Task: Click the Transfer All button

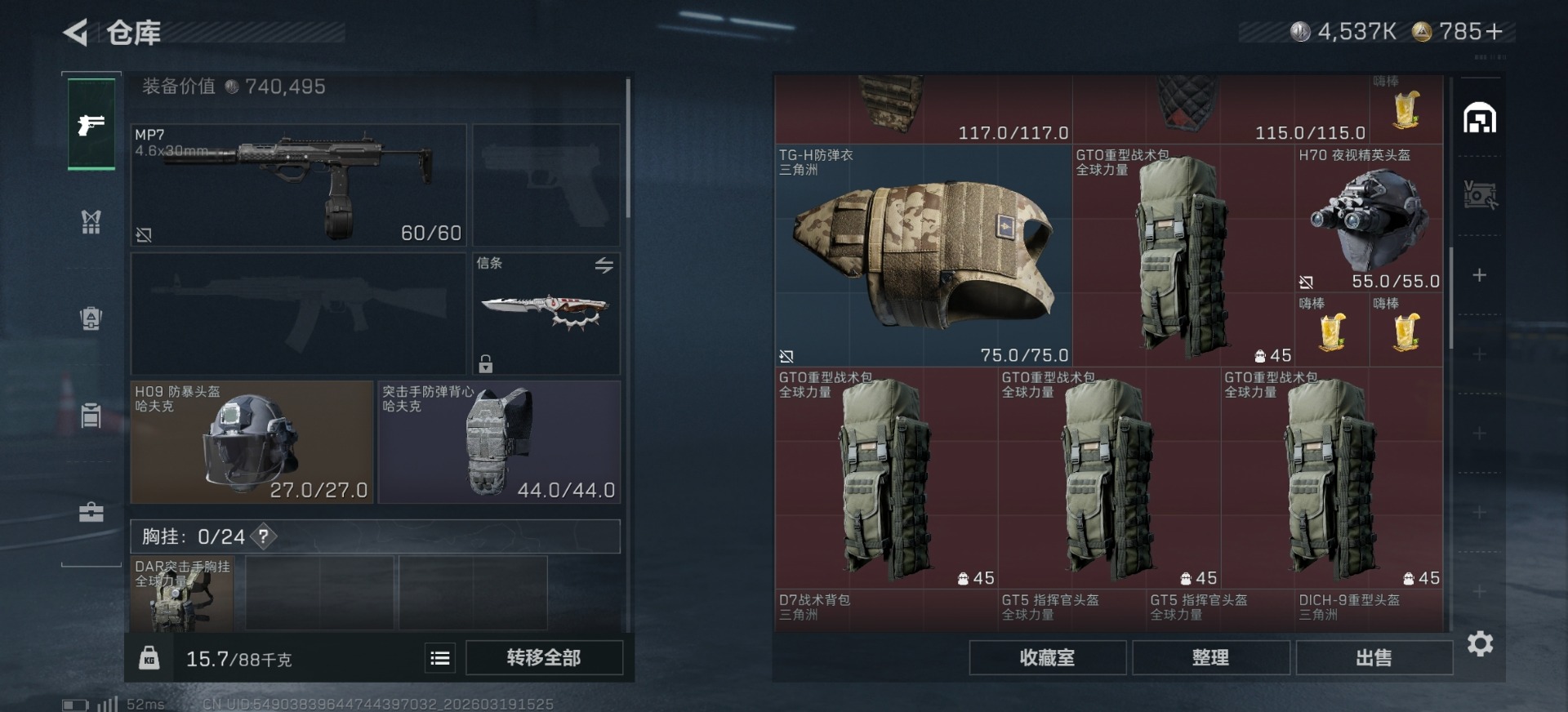Action: click(544, 657)
